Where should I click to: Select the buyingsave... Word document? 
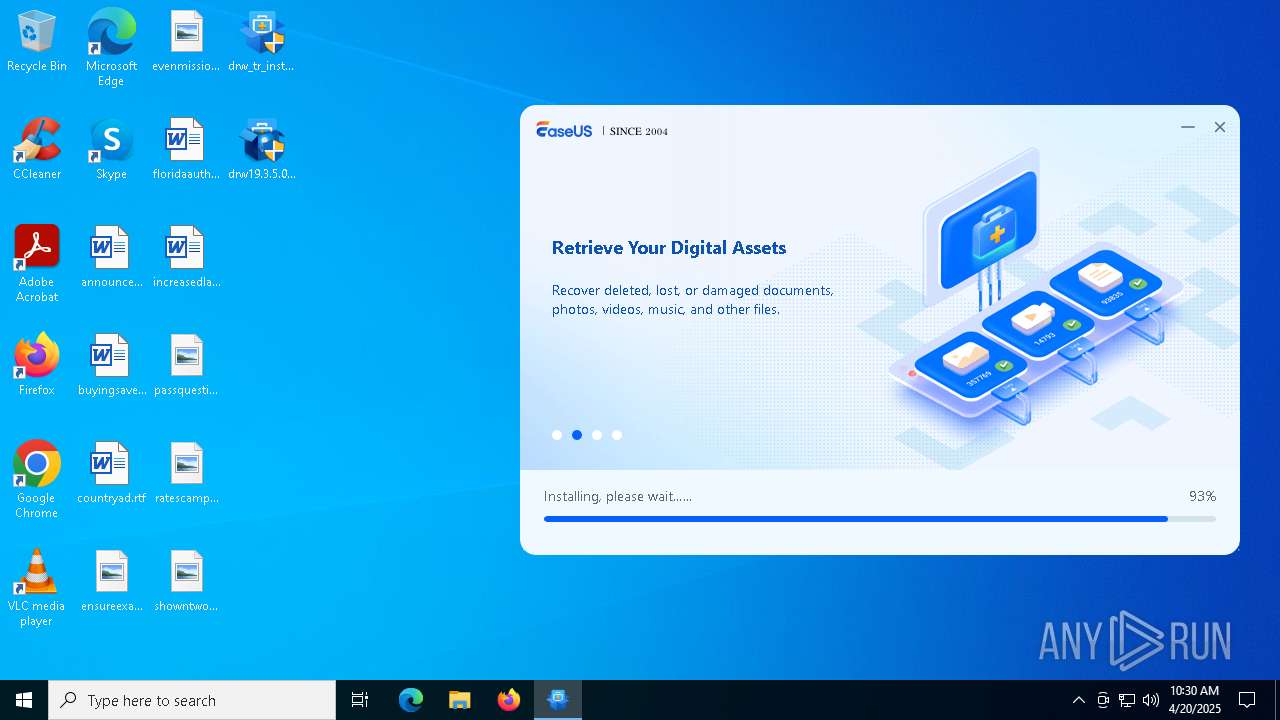tap(111, 366)
